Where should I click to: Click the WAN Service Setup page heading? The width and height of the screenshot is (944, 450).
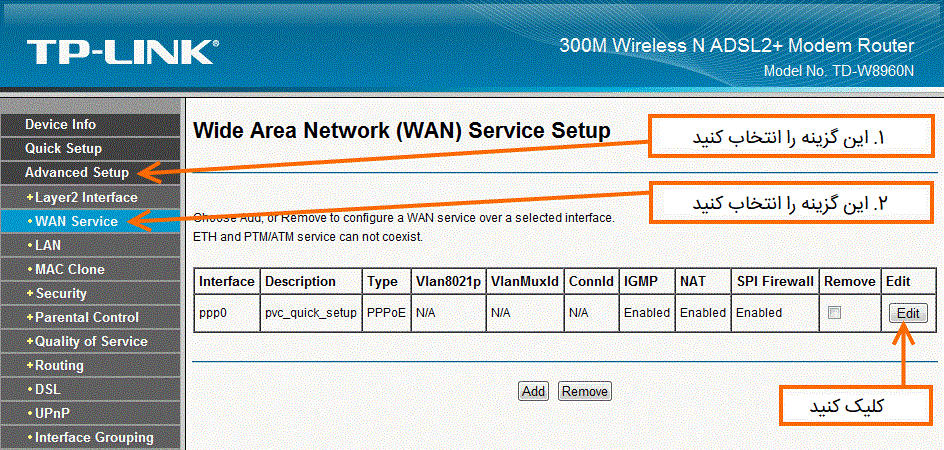402,130
